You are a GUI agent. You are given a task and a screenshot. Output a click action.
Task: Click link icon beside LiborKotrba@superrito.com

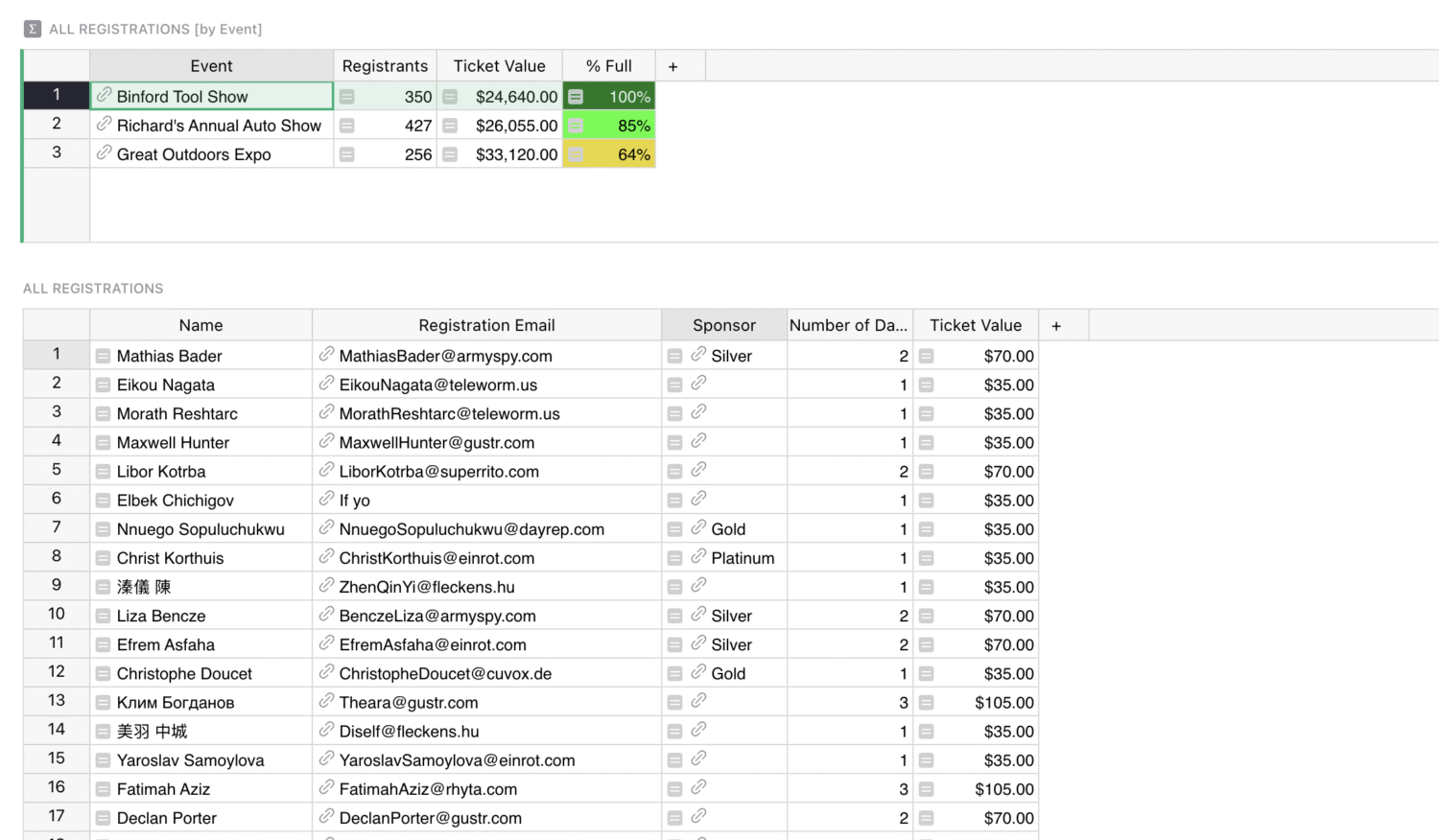point(326,470)
